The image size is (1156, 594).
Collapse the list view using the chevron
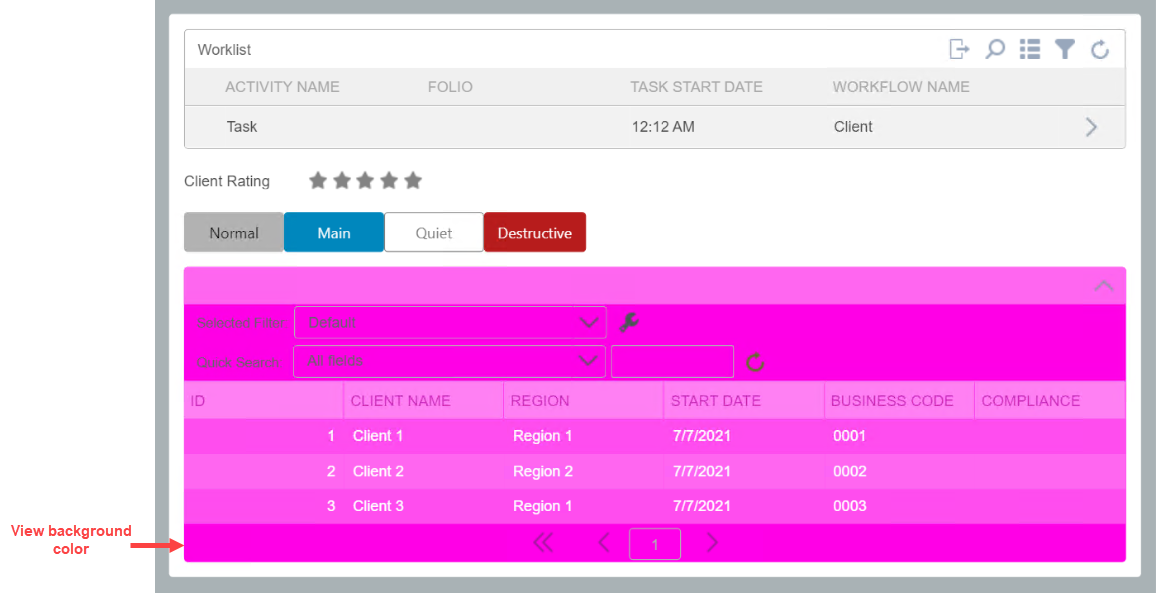point(1103,286)
